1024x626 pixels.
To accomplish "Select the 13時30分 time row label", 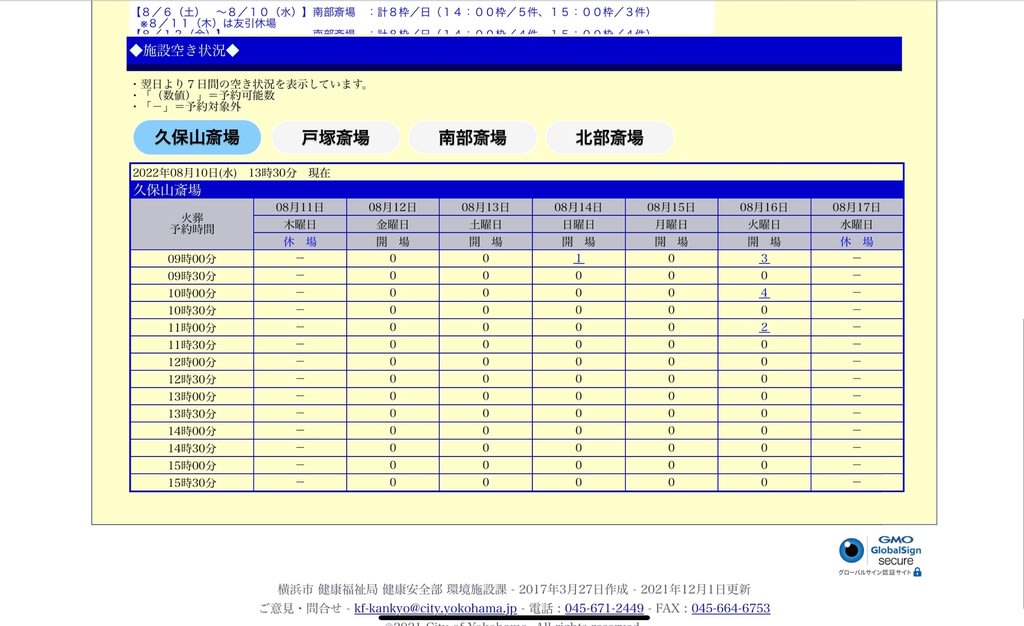I will pos(192,414).
